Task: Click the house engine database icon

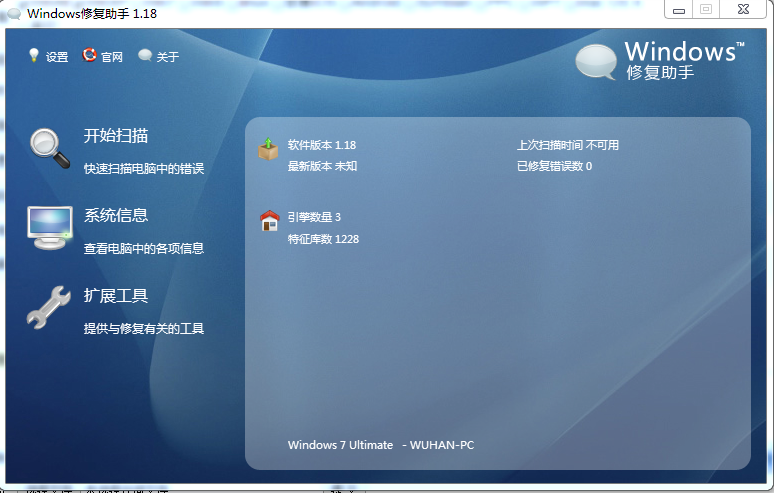Action: 270,221
